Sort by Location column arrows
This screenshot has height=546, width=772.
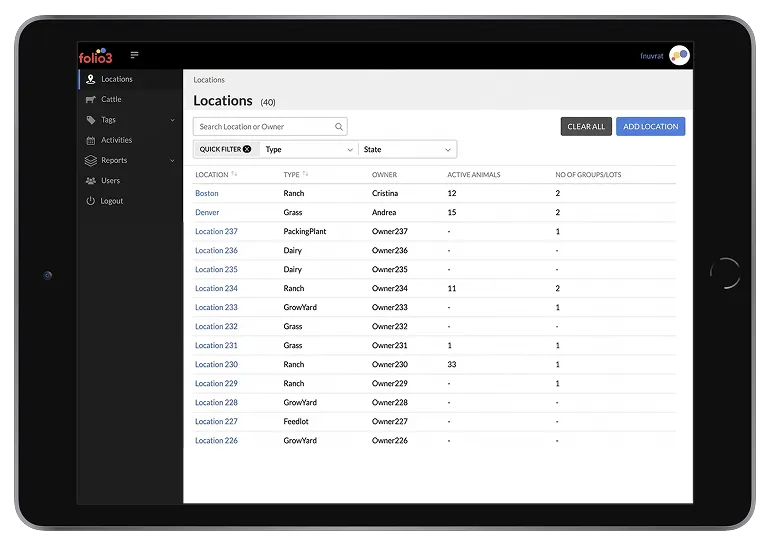[x=234, y=174]
